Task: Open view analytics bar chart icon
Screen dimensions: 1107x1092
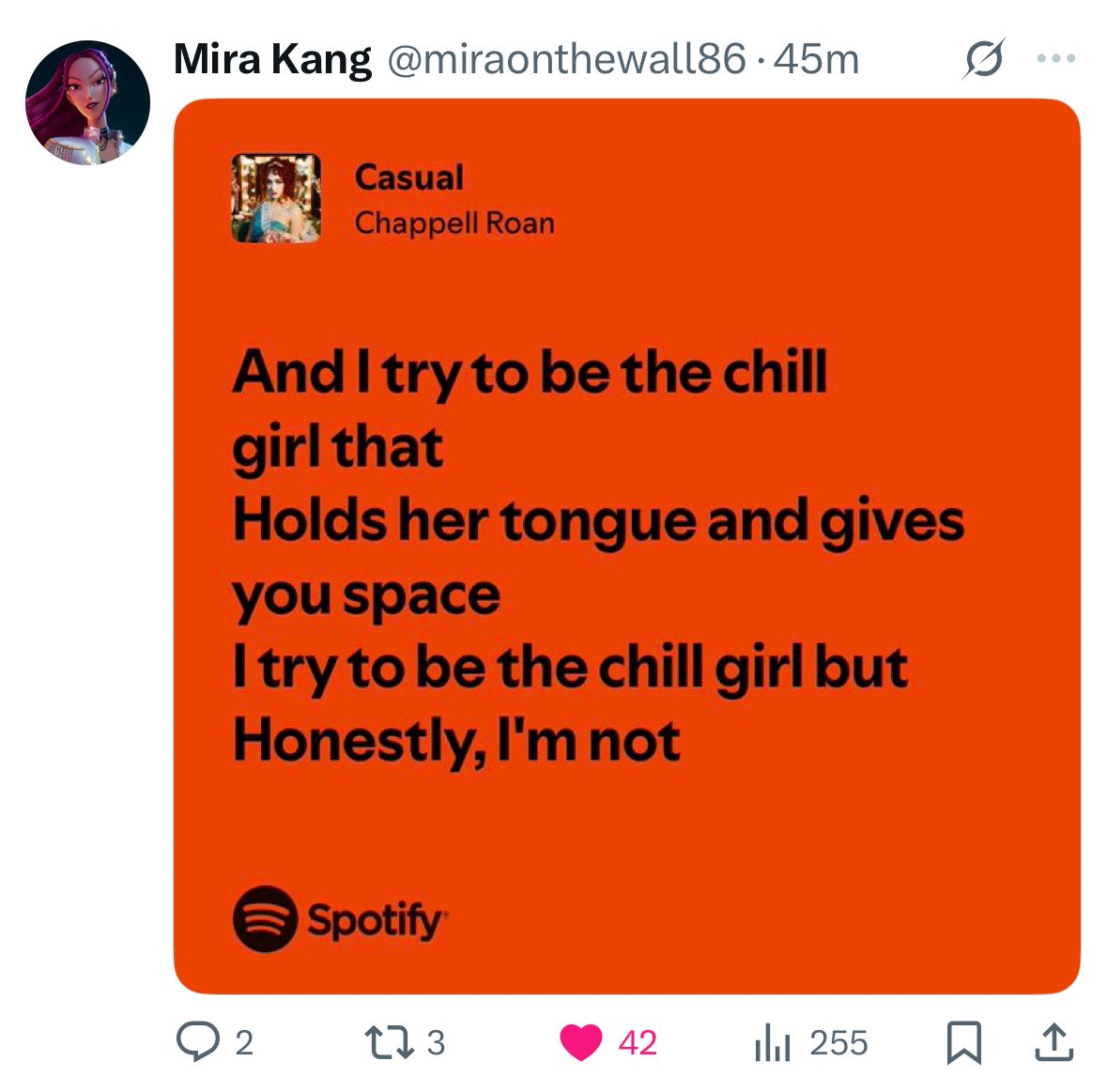Action: [773, 1042]
